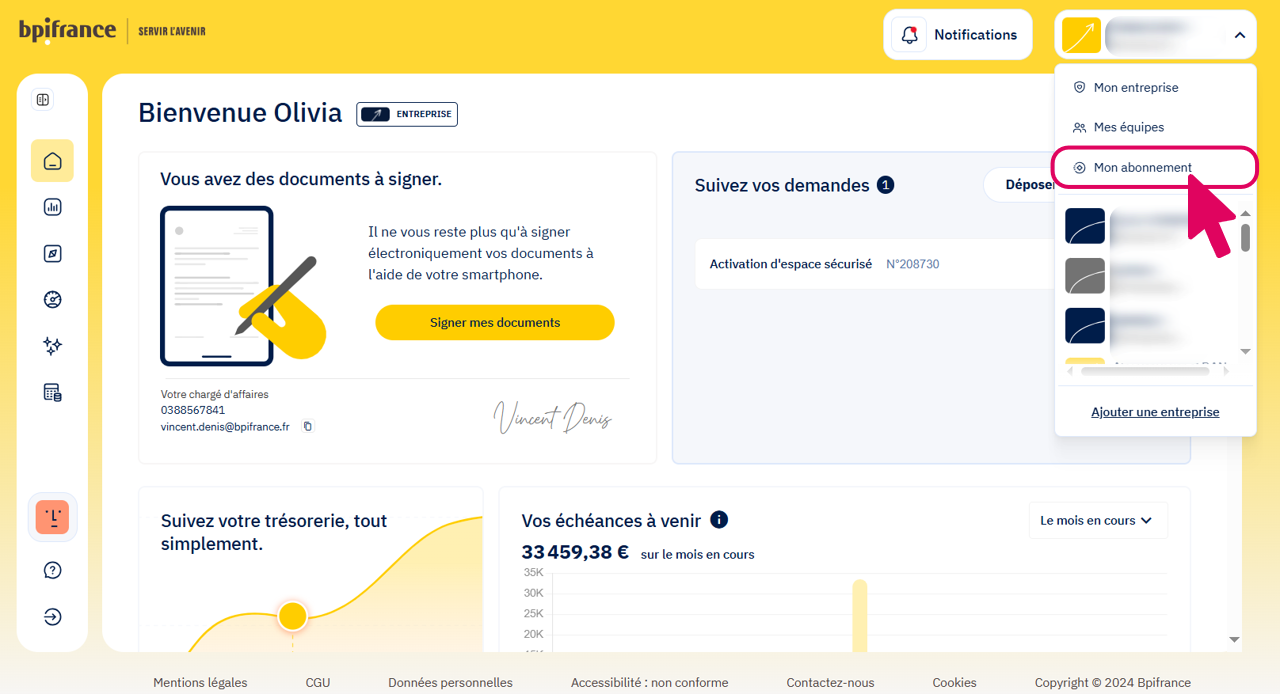This screenshot has height=694, width=1280.
Task: Click the email vincent.denis@bpifrance.fr
Action: point(225,426)
